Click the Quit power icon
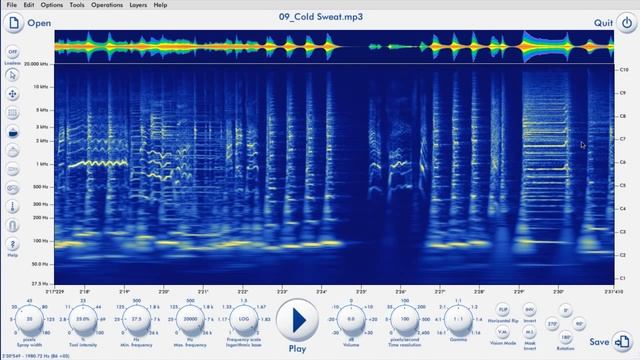The image size is (640, 360). tap(627, 23)
